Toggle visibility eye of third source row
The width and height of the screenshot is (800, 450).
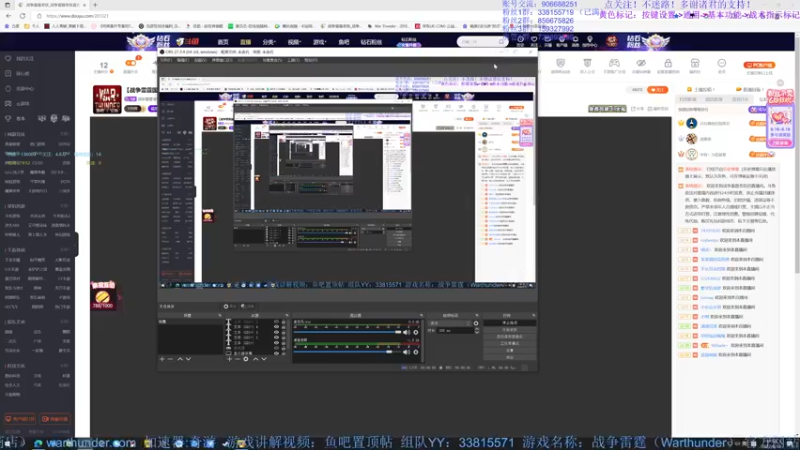pyautogui.click(x=276, y=332)
